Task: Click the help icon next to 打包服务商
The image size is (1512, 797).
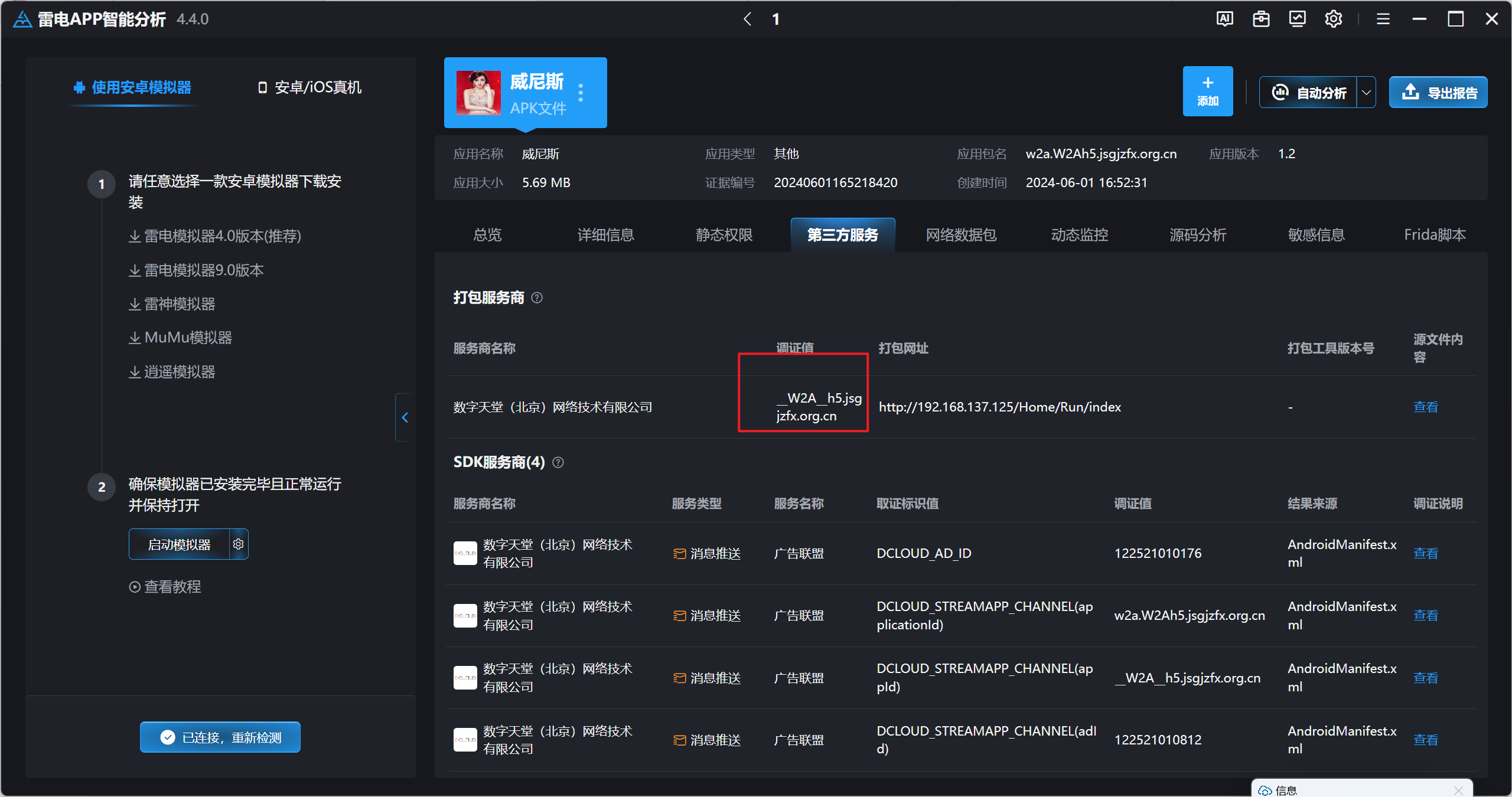Action: 537,298
